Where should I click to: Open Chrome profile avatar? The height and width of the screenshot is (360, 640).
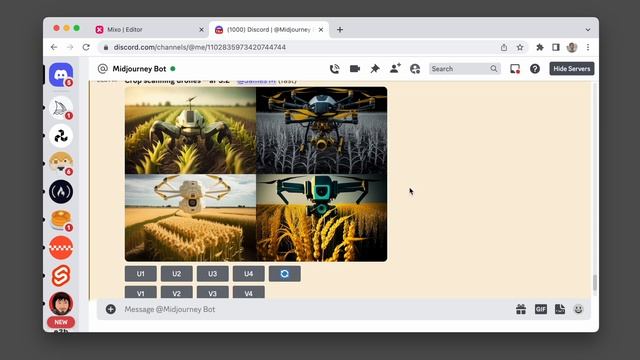(x=572, y=47)
